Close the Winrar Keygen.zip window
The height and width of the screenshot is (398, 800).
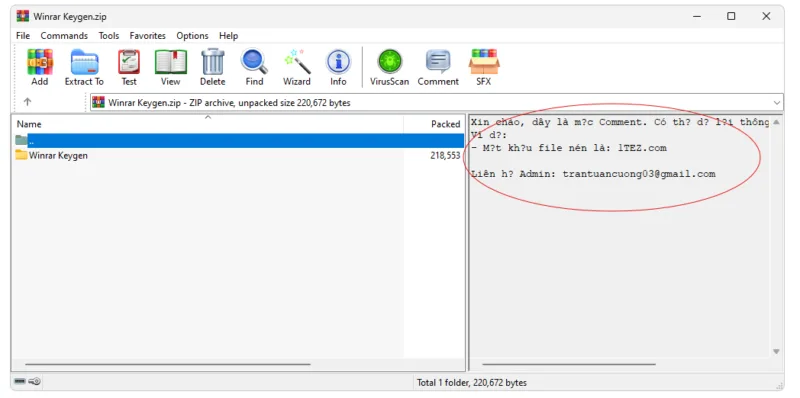tap(766, 16)
